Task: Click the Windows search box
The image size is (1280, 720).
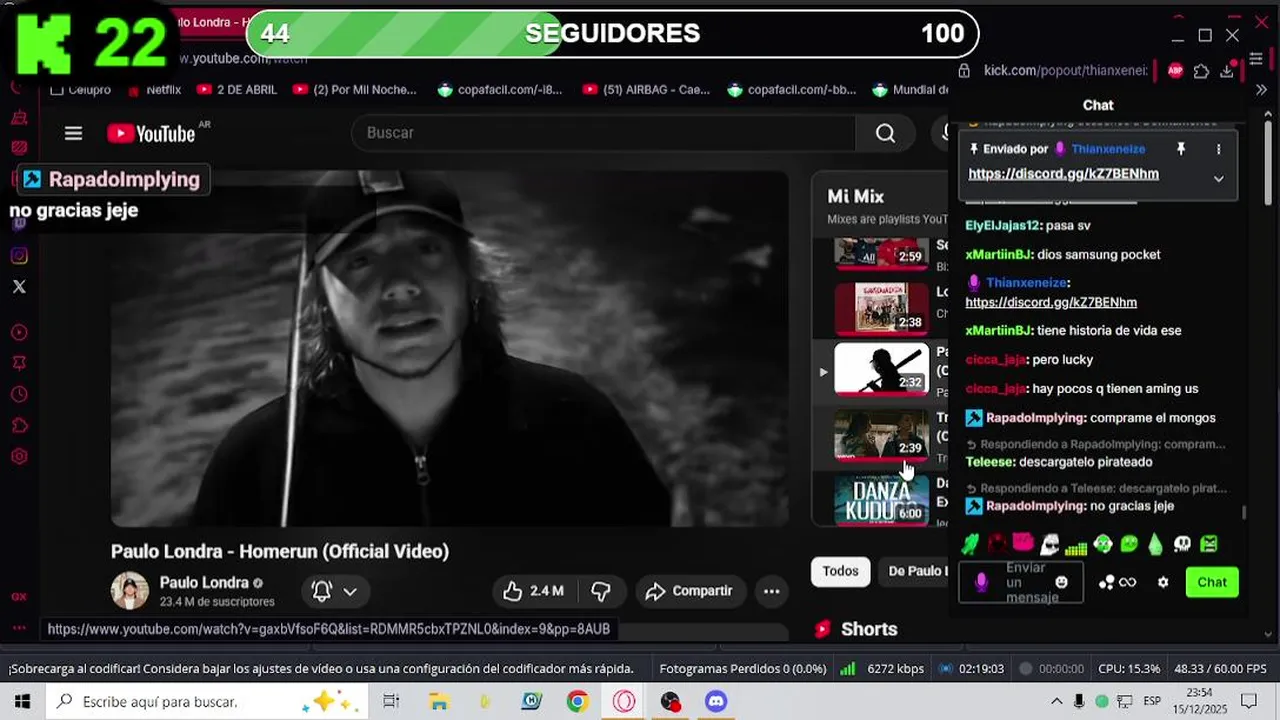Action: pyautogui.click(x=207, y=702)
